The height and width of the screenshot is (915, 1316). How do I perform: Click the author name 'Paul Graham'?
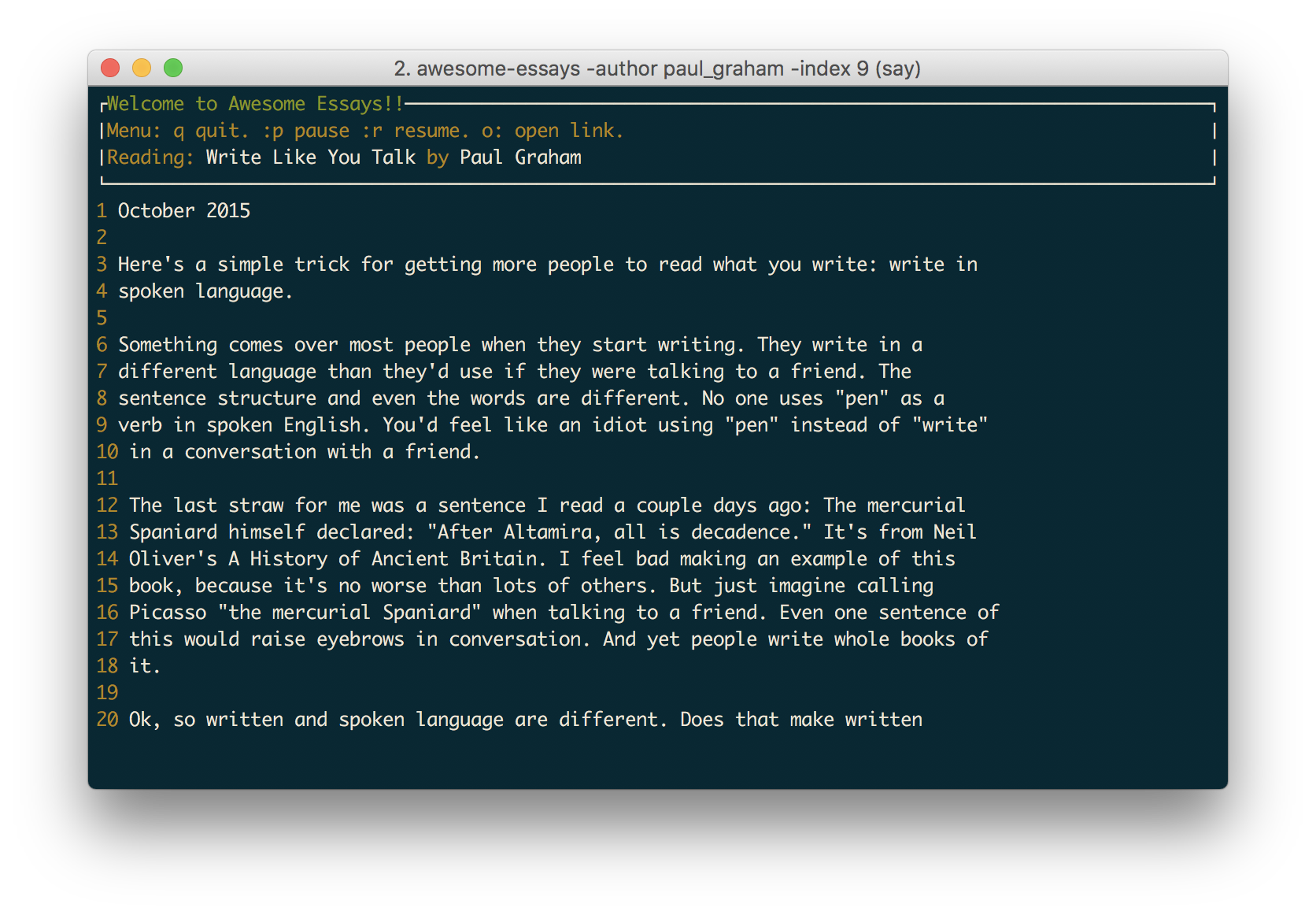click(520, 157)
